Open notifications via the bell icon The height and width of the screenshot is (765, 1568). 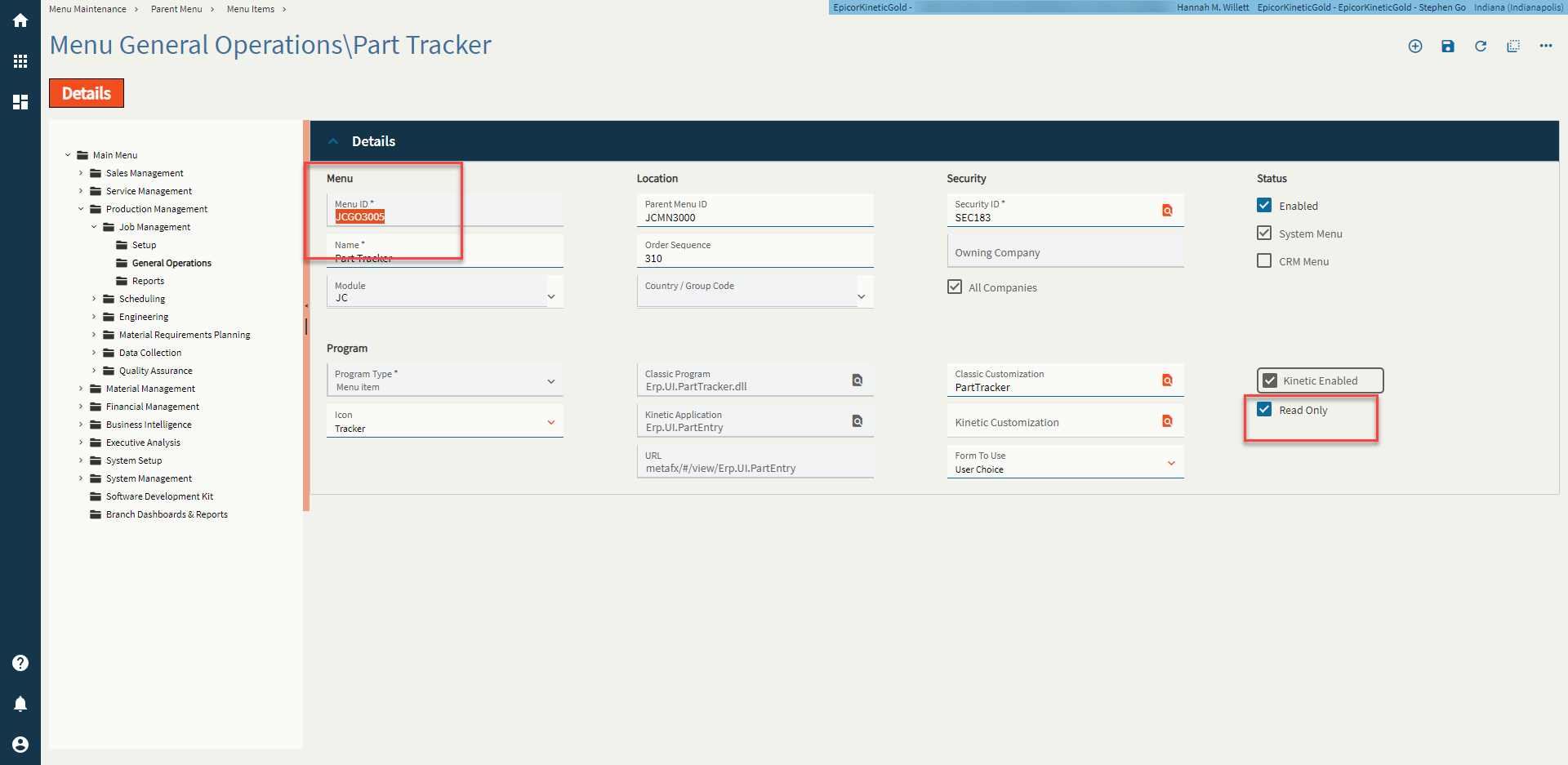pos(20,704)
